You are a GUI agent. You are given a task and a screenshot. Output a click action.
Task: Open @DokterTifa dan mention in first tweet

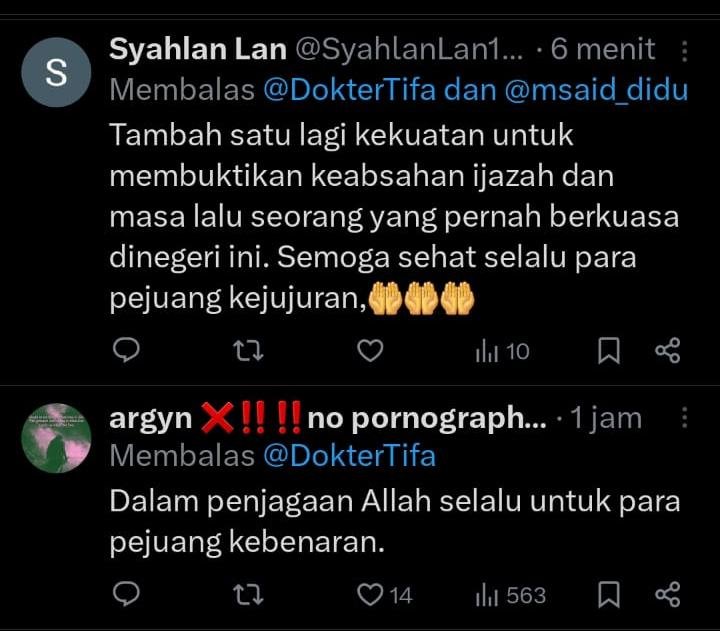(349, 90)
